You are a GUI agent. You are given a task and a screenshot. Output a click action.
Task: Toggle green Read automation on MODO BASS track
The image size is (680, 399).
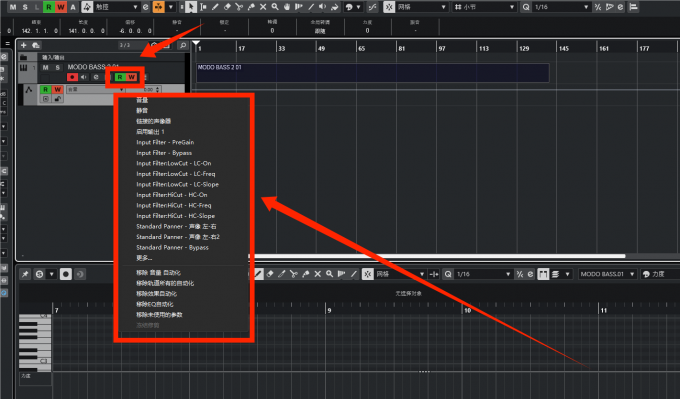pyautogui.click(x=120, y=77)
